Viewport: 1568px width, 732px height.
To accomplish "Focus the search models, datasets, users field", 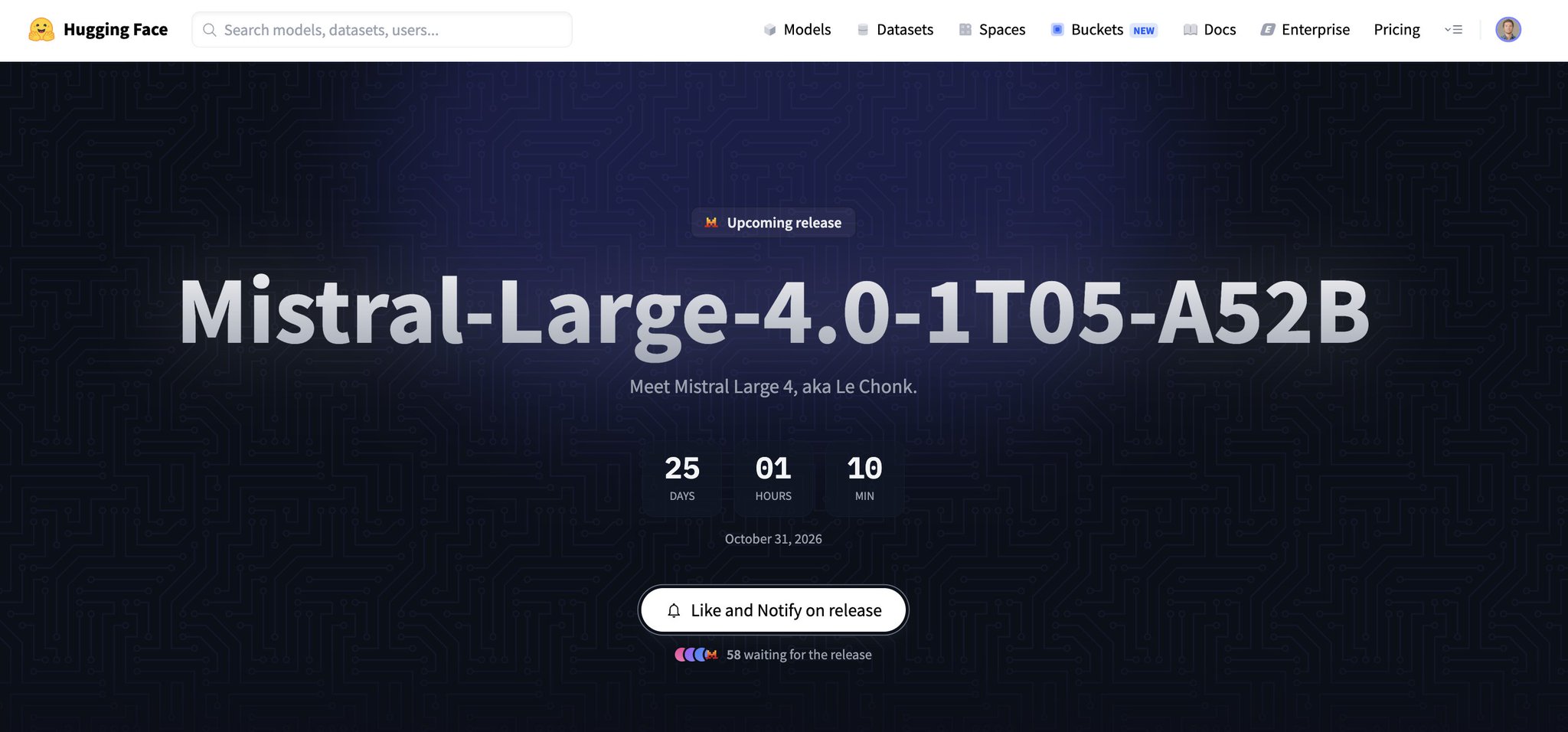I will [x=382, y=30].
